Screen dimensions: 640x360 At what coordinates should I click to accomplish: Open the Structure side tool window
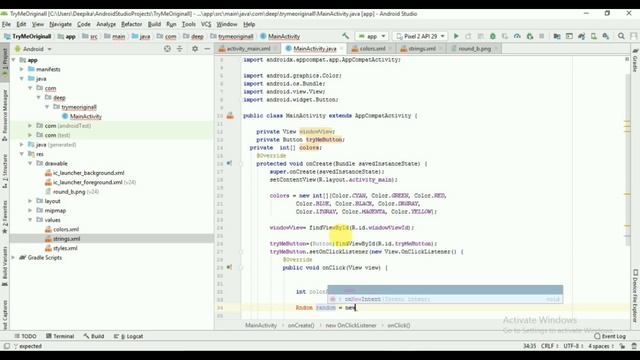[5, 171]
